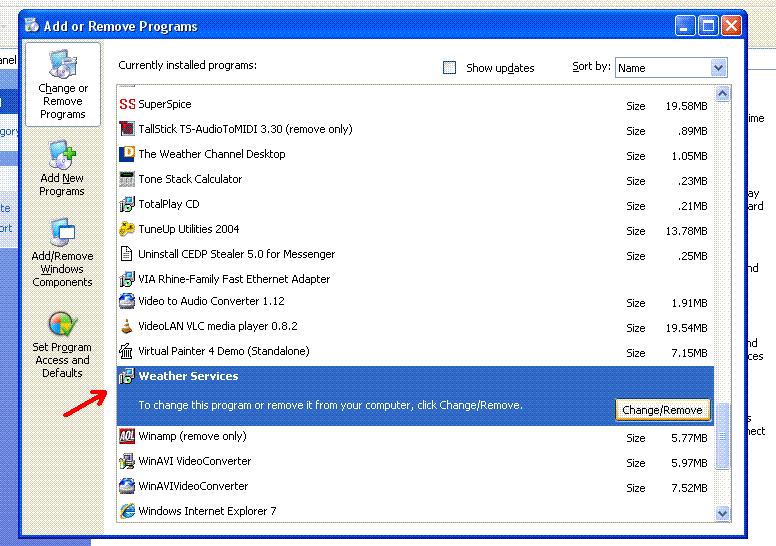Image resolution: width=776 pixels, height=546 pixels.
Task: Click the Currently installed programs label
Action: tap(188, 65)
